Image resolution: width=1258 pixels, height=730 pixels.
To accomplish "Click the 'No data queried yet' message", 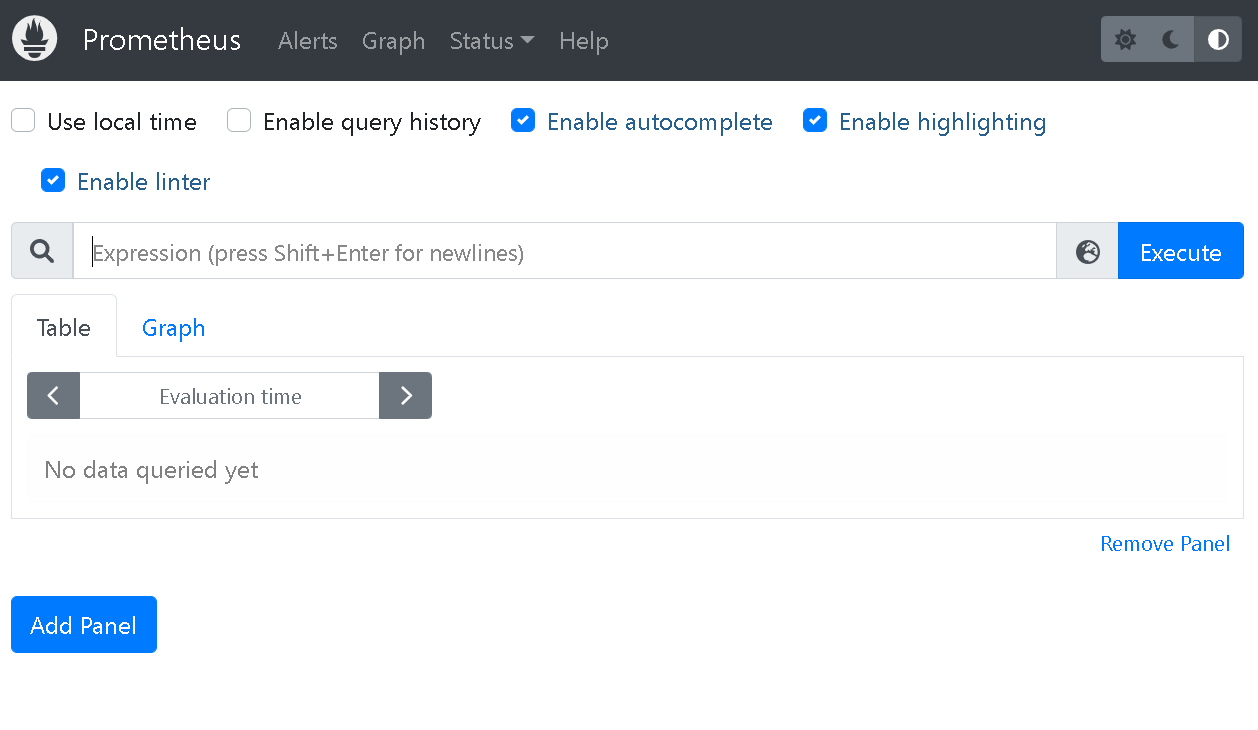I will coord(152,470).
